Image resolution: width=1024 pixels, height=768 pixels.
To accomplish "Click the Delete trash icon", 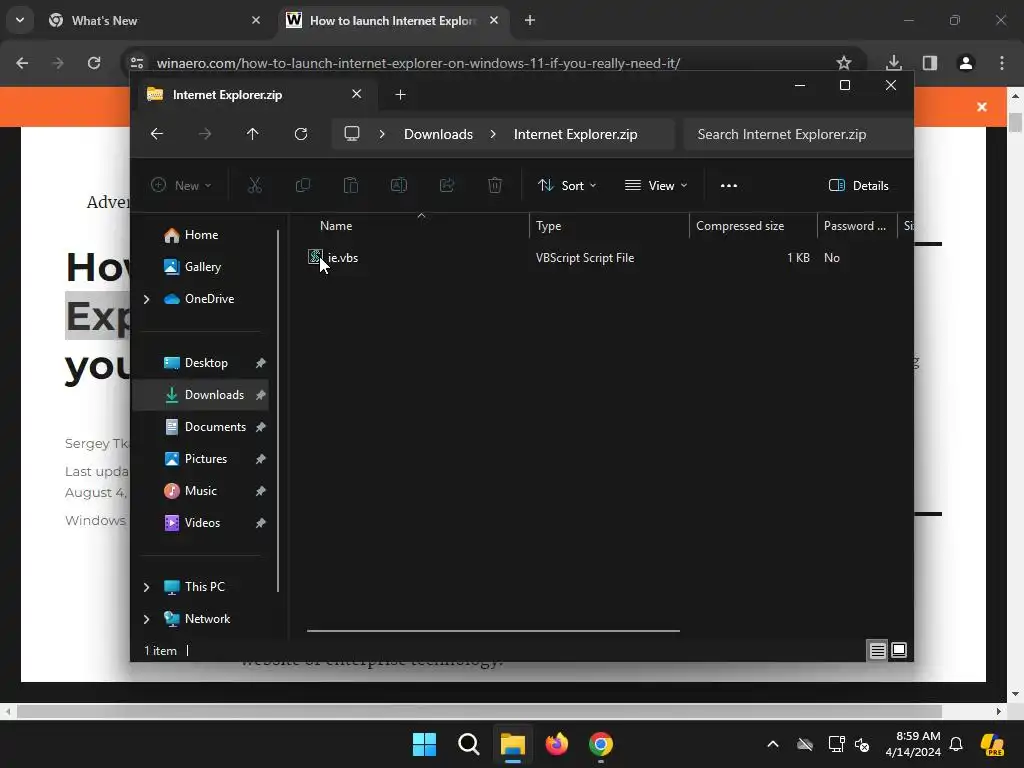I will [x=495, y=185].
